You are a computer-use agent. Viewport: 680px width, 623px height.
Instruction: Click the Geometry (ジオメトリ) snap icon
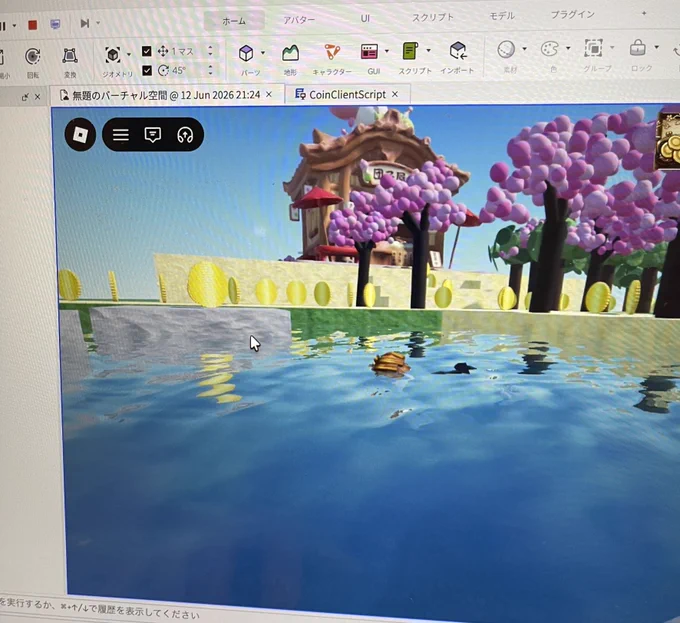coord(113,55)
